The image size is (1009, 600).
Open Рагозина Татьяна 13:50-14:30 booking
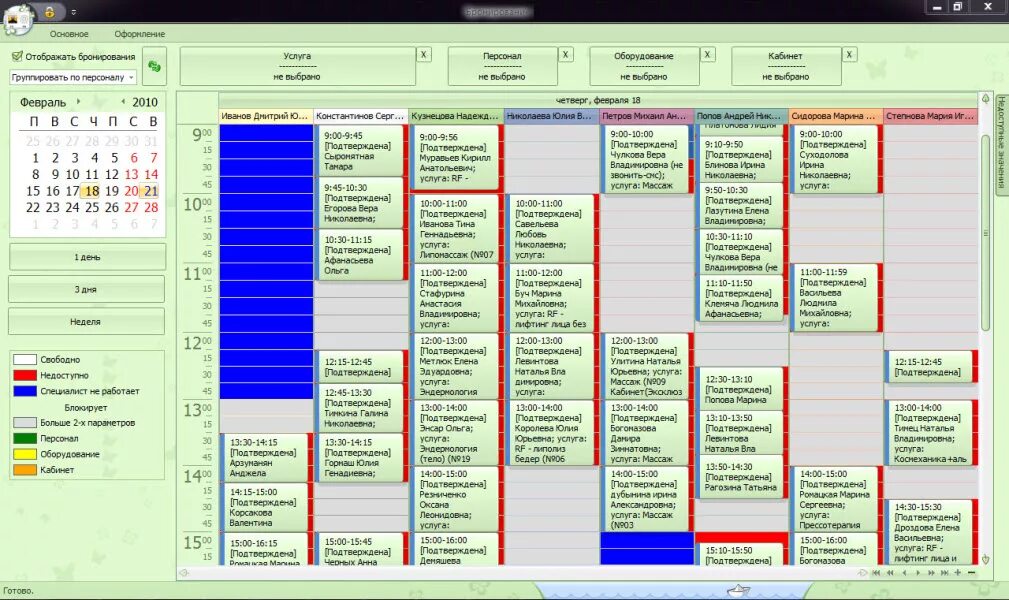pyautogui.click(x=741, y=476)
